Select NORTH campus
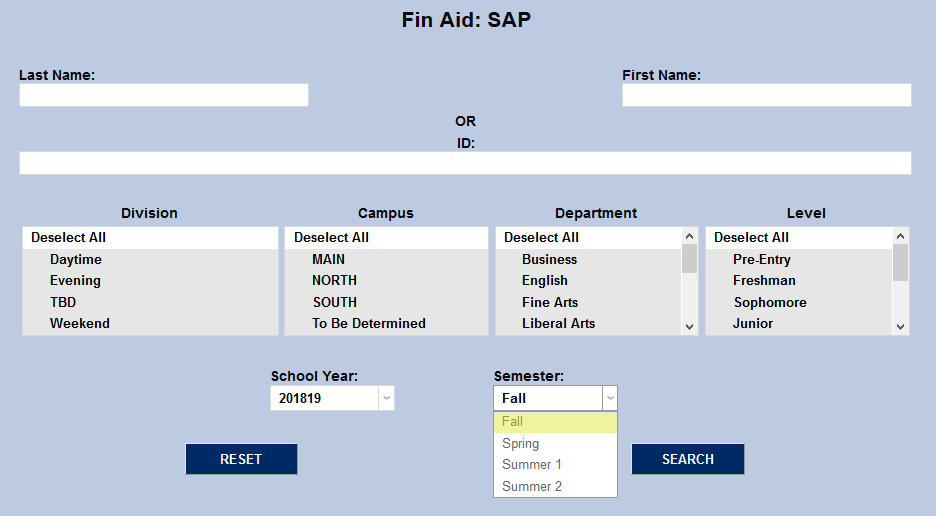The image size is (936, 516). (386, 281)
